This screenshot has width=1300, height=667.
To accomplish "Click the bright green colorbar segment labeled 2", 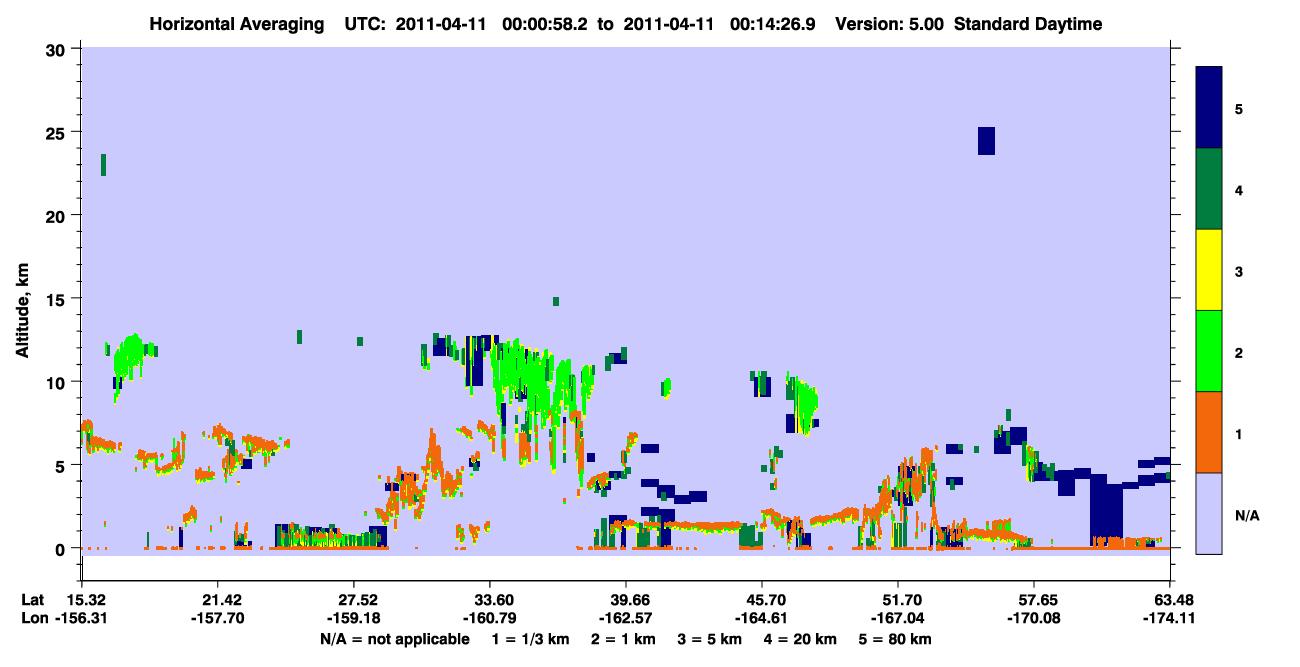I will (1209, 351).
